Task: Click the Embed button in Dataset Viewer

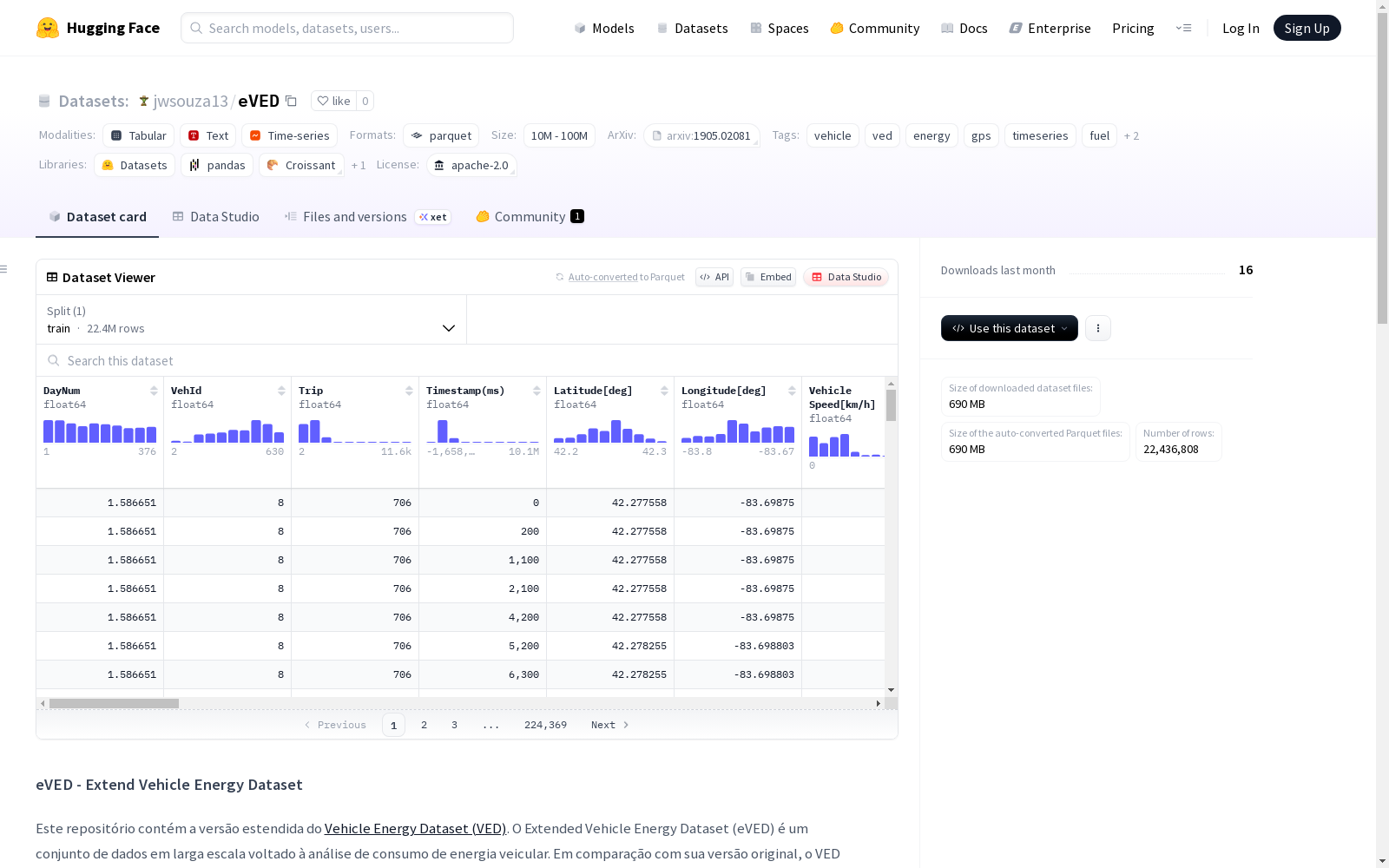Action: (x=768, y=277)
